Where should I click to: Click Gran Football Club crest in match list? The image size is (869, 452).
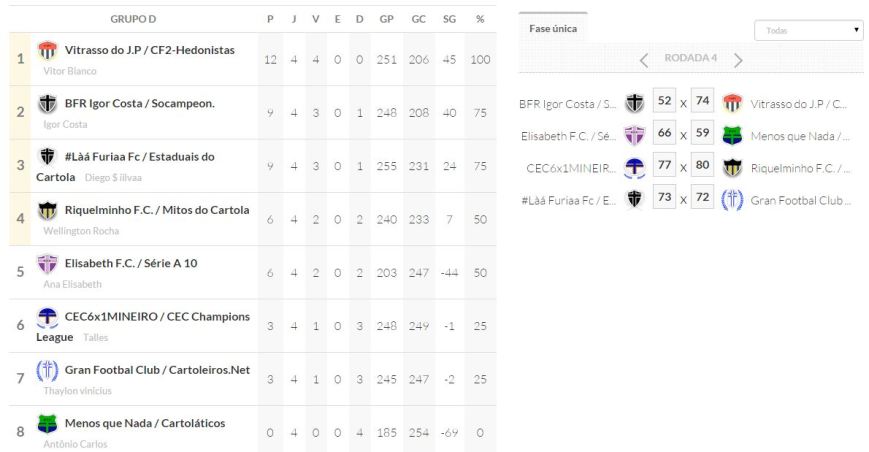coord(732,199)
